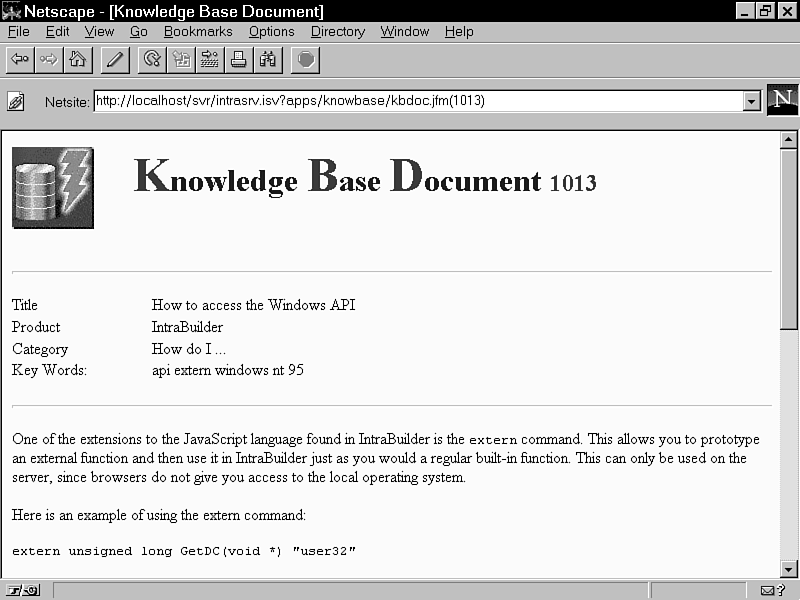The height and width of the screenshot is (600, 800).
Task: Open the Options menu
Action: (x=271, y=31)
